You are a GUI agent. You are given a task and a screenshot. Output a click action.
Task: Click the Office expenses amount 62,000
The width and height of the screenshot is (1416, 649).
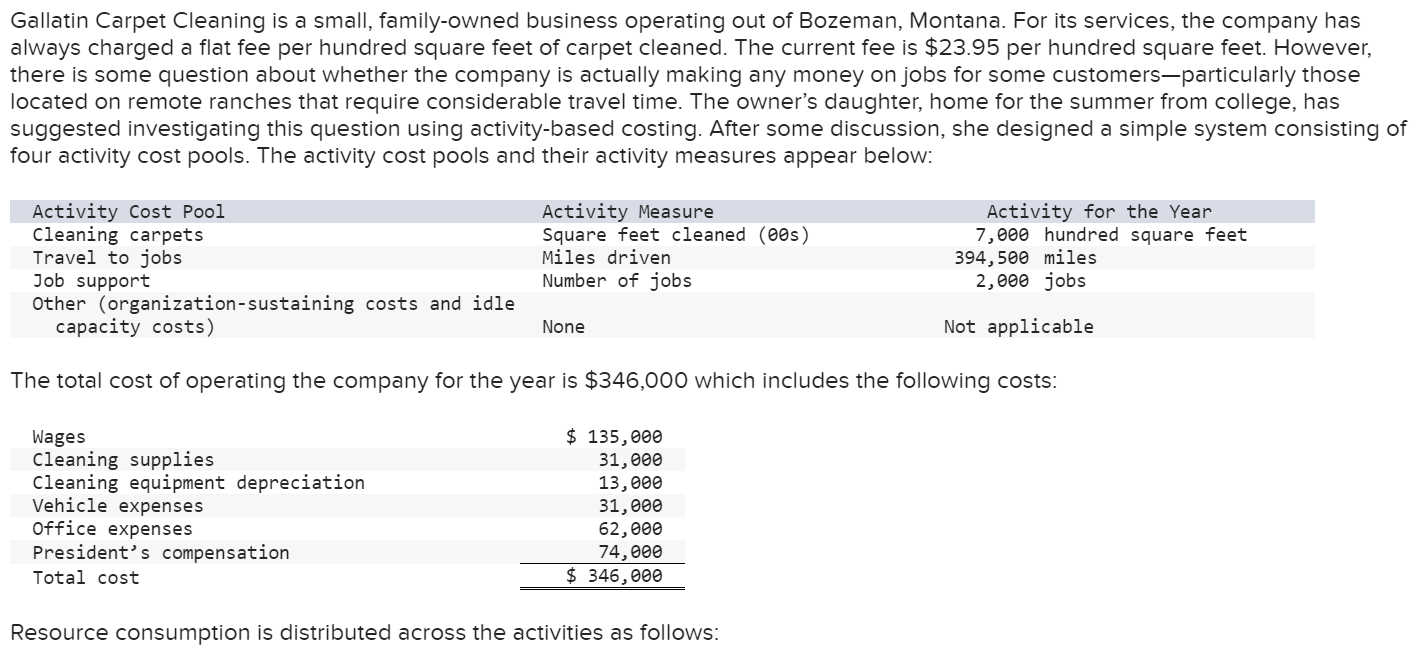(x=630, y=528)
